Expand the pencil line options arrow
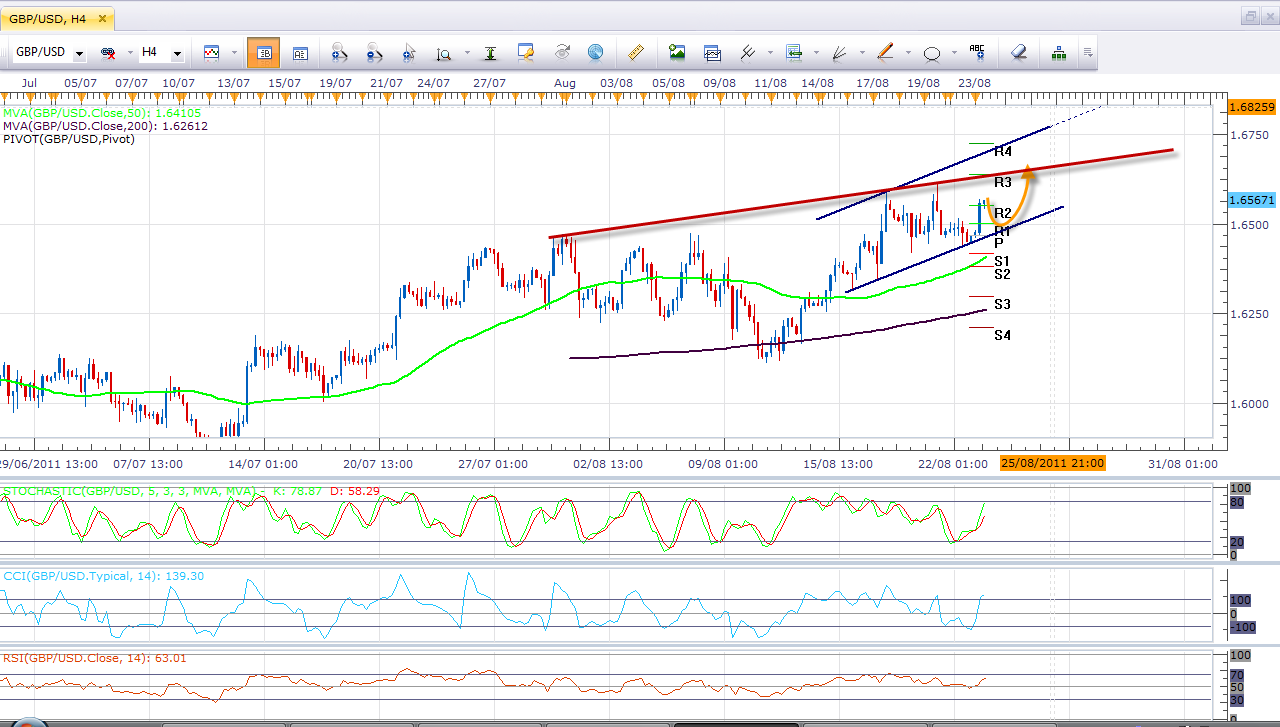The height and width of the screenshot is (727, 1280). [x=908, y=52]
